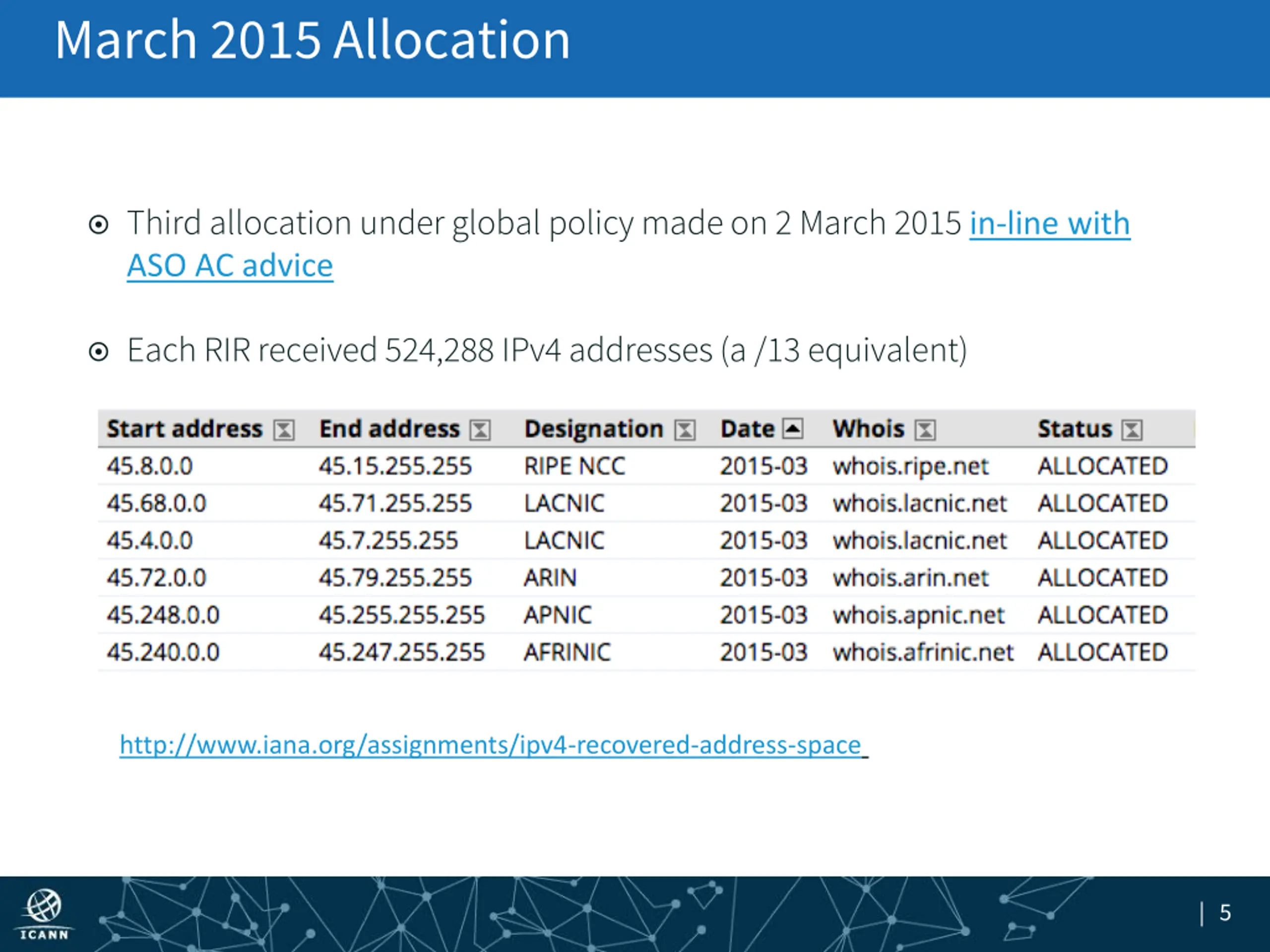Click the date 2015-03 in the APNIC row

(x=764, y=615)
